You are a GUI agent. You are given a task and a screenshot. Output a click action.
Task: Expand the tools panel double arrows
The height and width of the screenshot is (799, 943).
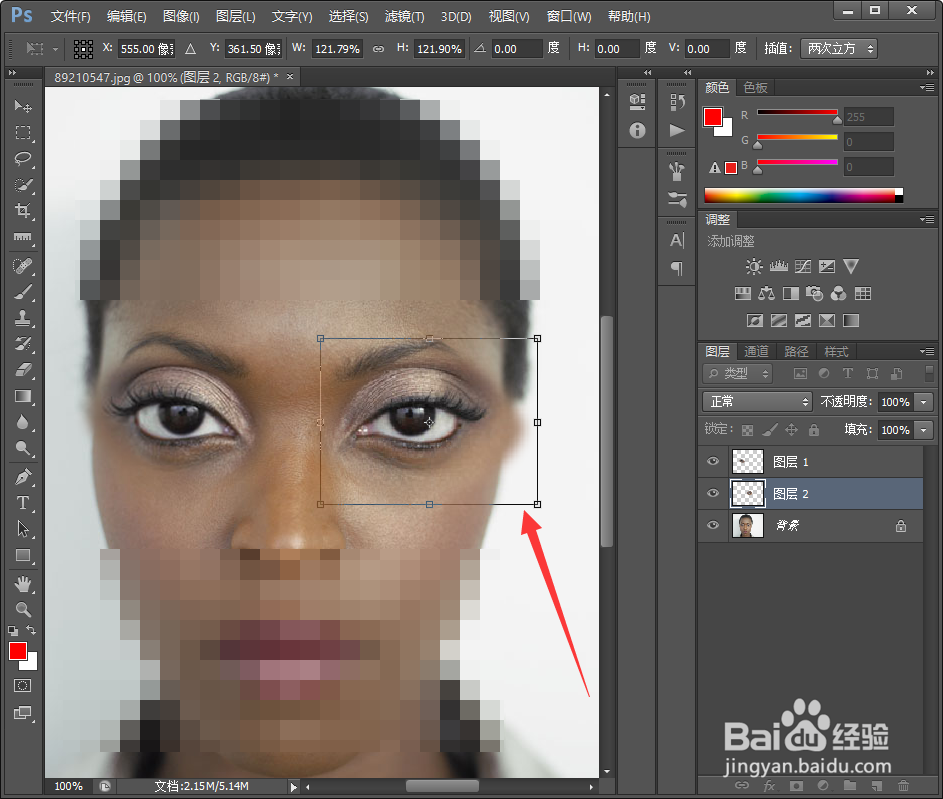(x=12, y=72)
